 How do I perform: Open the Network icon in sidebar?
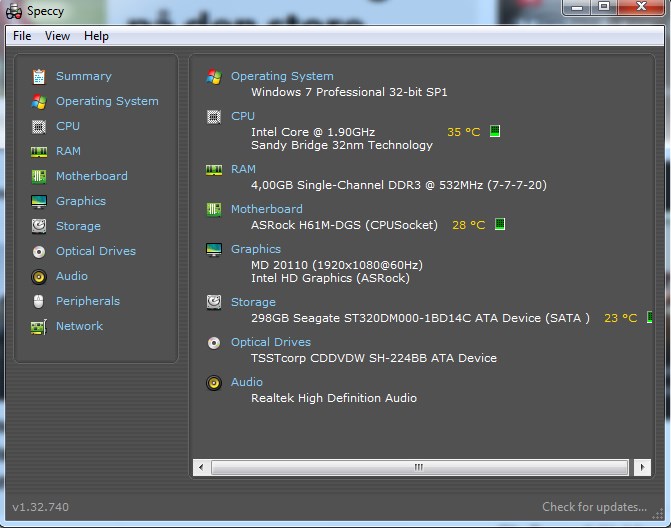coord(39,326)
